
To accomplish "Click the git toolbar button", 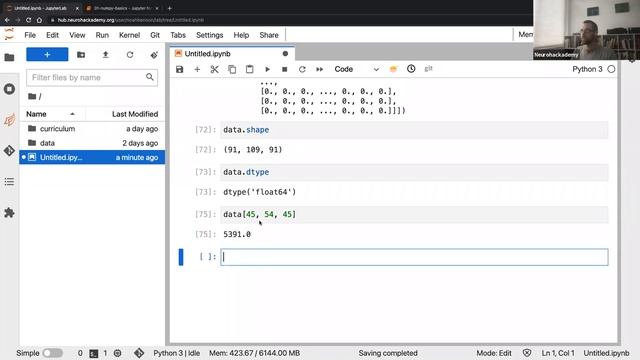I will [428, 69].
